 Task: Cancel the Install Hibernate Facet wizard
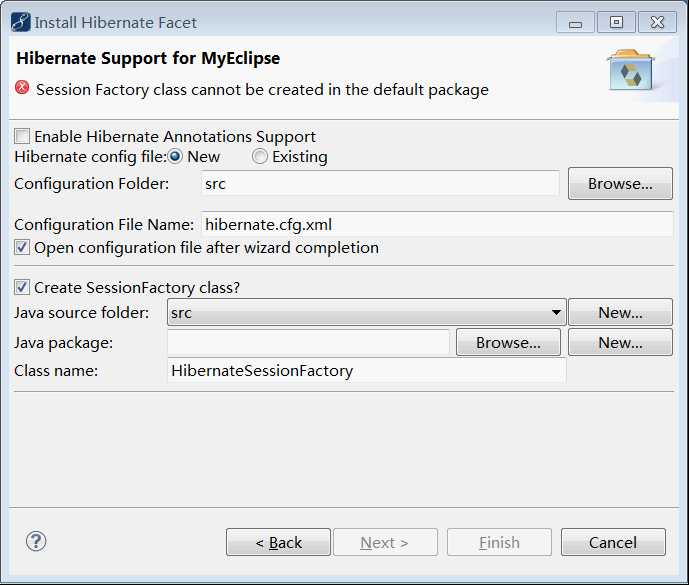613,543
